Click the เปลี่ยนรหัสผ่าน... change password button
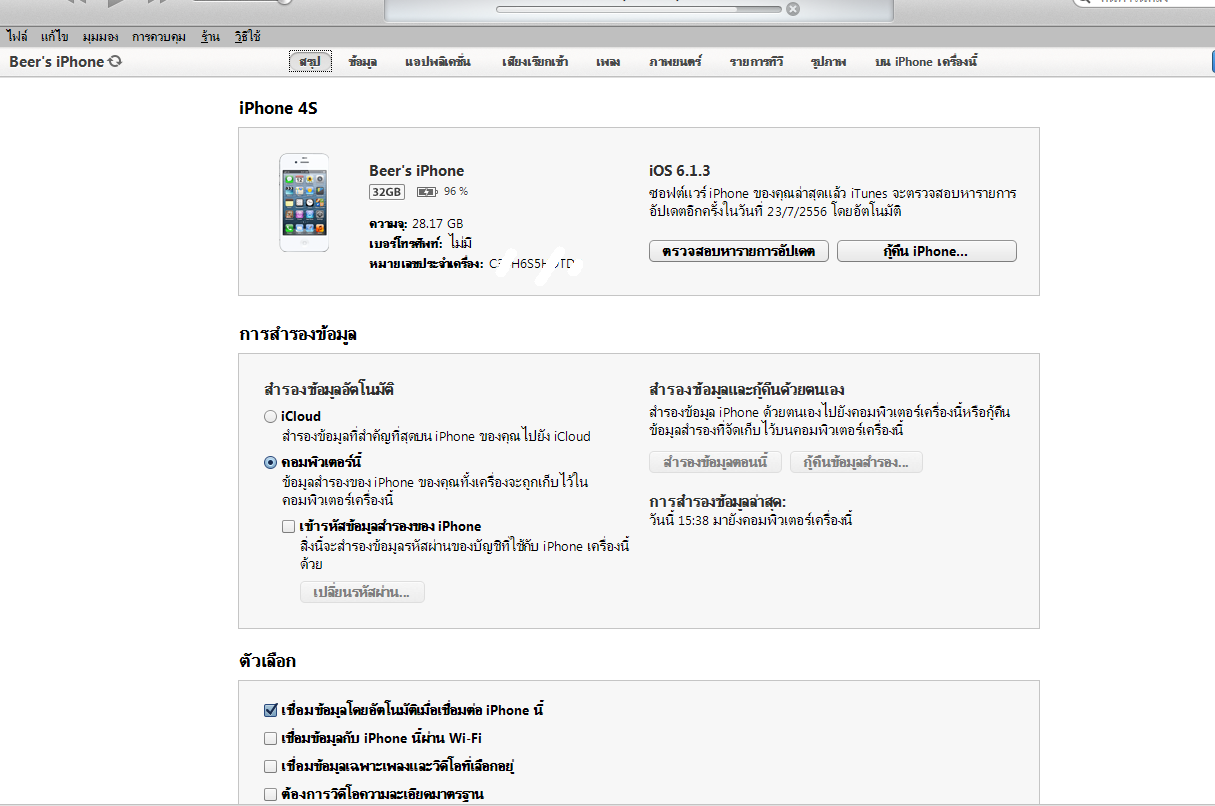Viewport: 1215px width, 806px height. (x=362, y=592)
